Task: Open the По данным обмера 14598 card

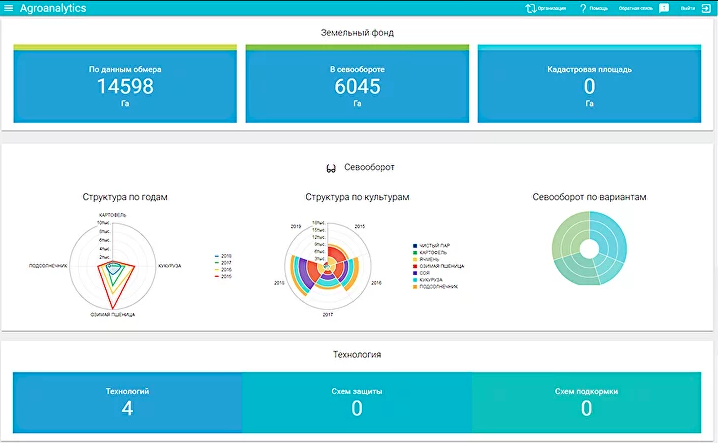Action: 125,84
